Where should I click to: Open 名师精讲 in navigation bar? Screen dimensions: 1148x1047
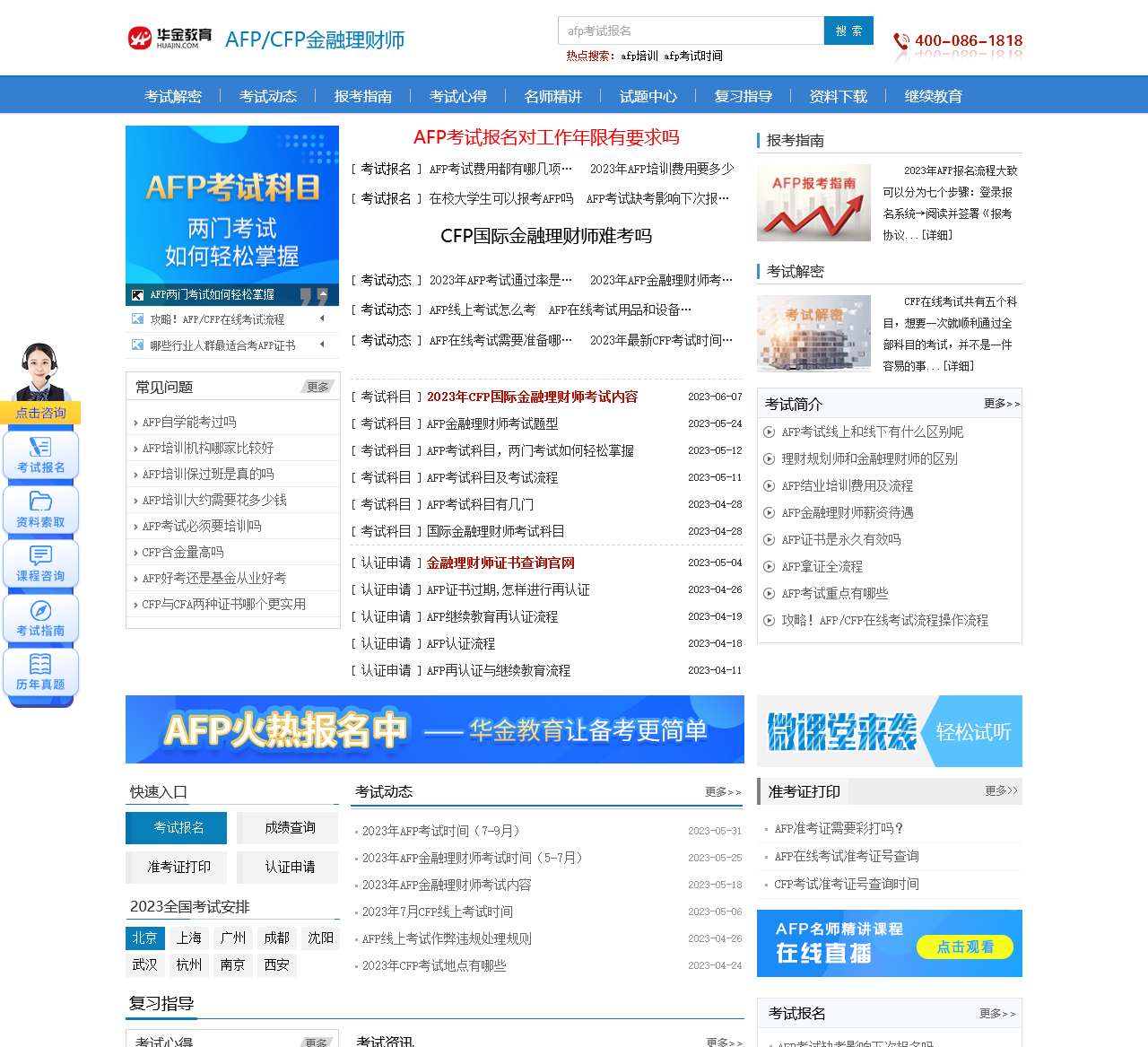tap(553, 96)
